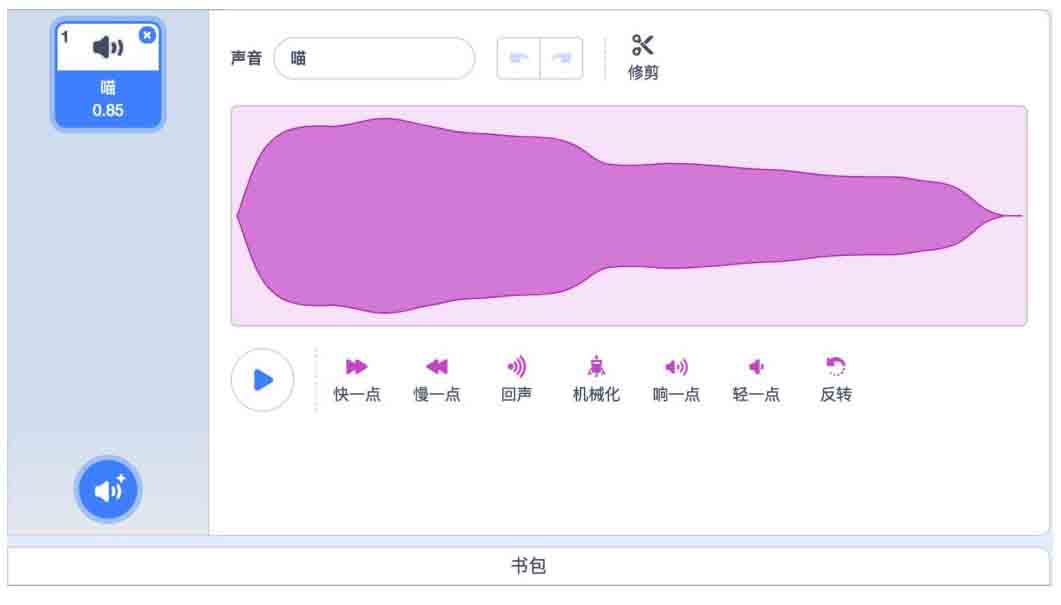The image size is (1061, 605).
Task: Click the 快一点 (faster) effect icon
Action: (x=357, y=367)
